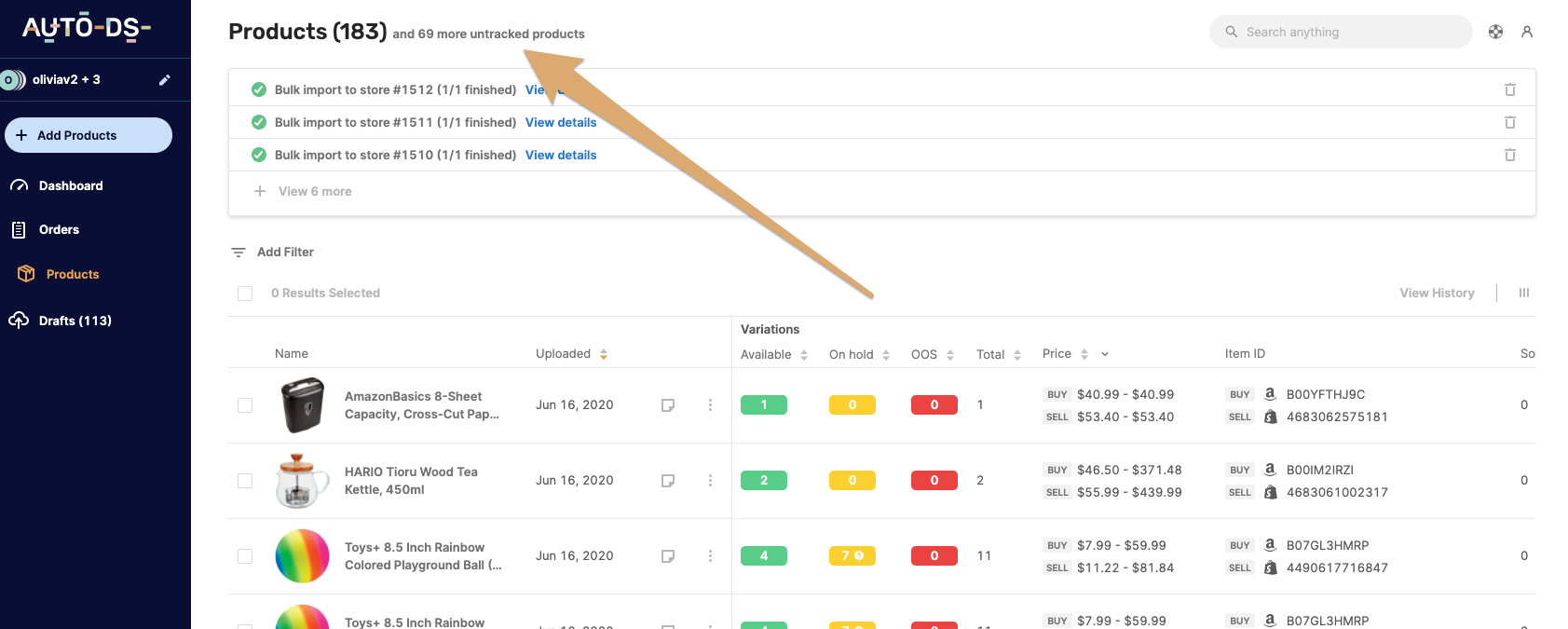The height and width of the screenshot is (629, 1568).
Task: Click the Item ID column header
Action: coord(1245,353)
